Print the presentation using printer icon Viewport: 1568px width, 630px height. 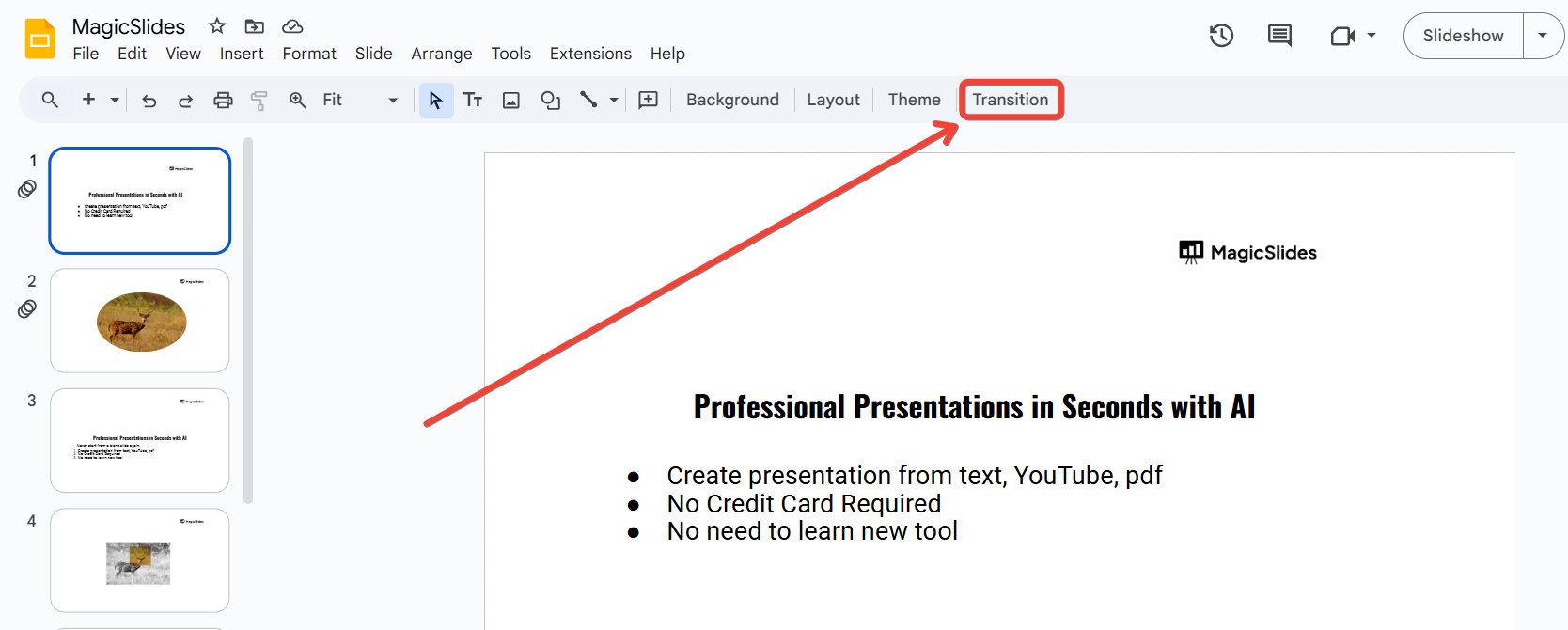(x=223, y=100)
